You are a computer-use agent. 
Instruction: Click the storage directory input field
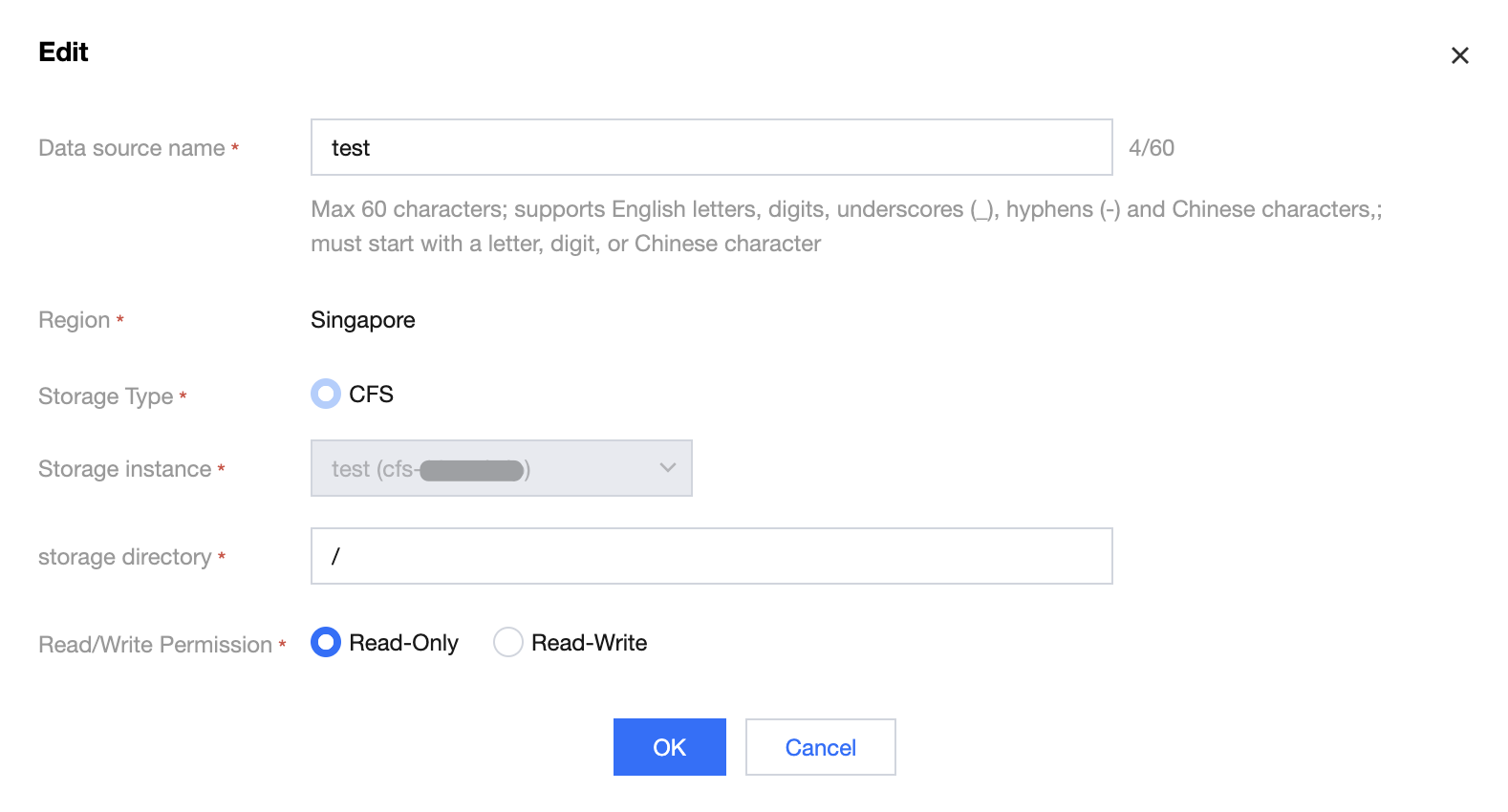[711, 556]
